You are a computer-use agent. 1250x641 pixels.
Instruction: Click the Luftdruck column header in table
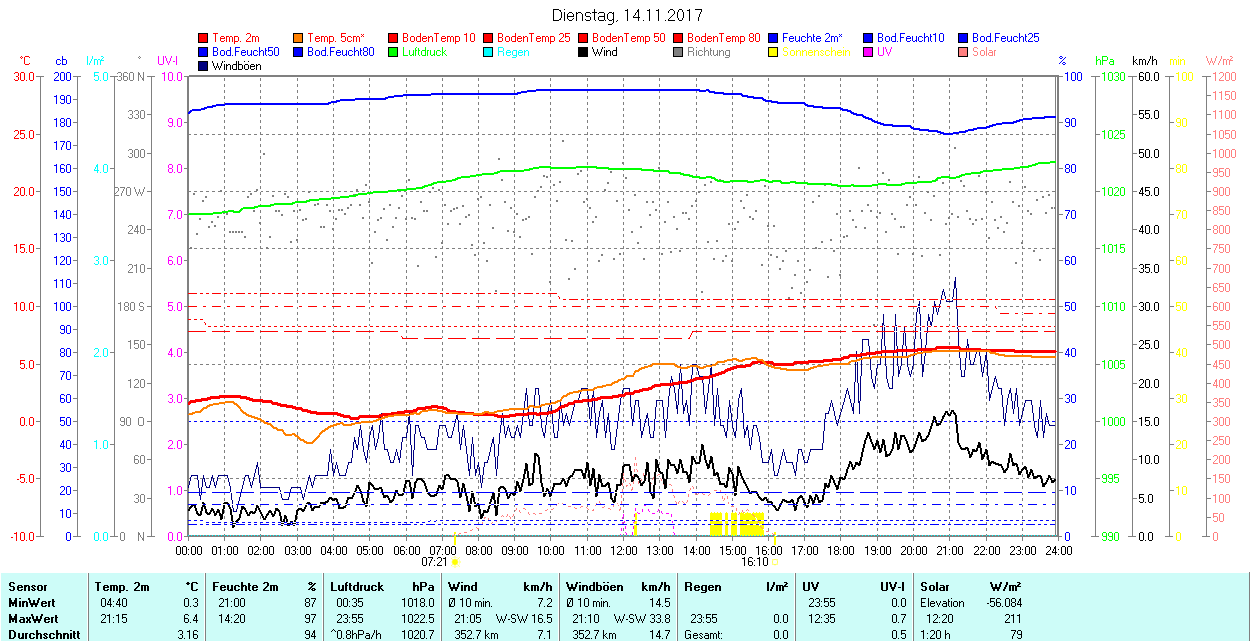(355, 587)
